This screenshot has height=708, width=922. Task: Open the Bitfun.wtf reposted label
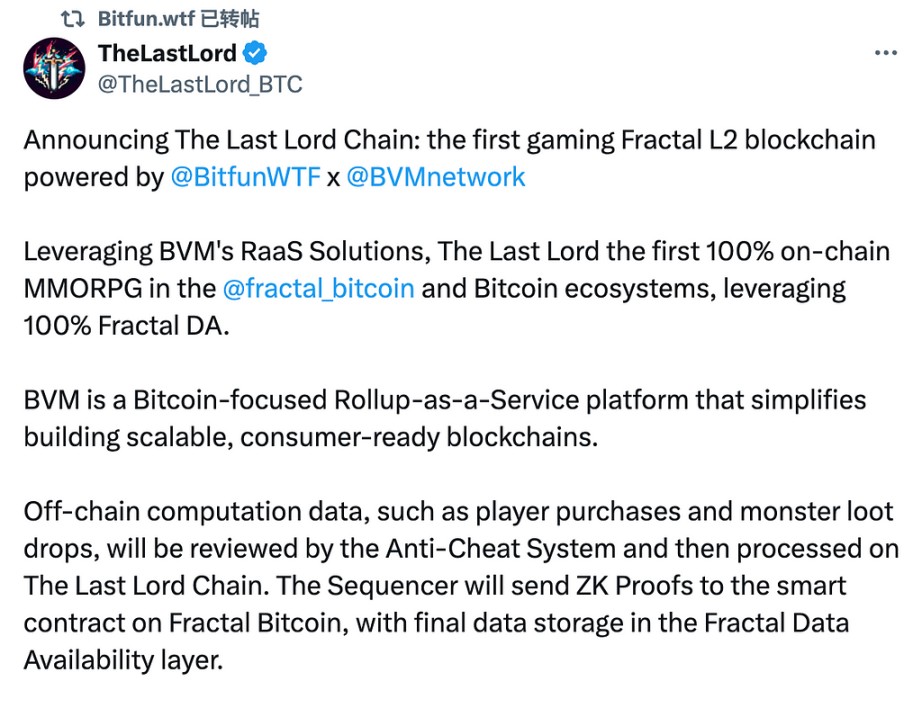point(178,19)
